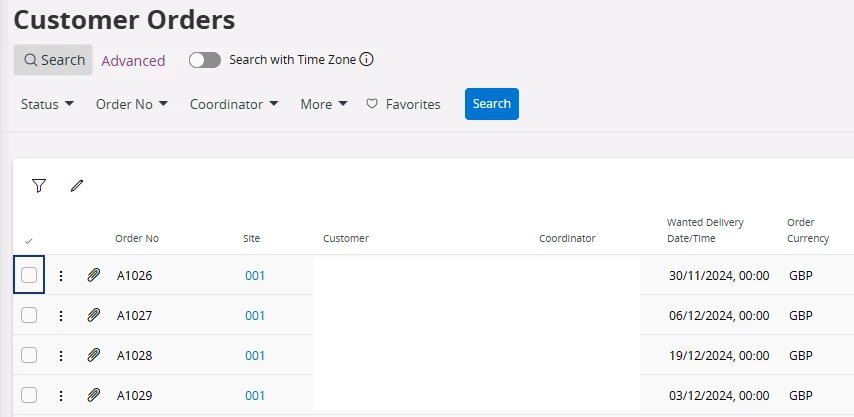
Task: Open the info icon beside Search with Time Zone
Action: 367,59
